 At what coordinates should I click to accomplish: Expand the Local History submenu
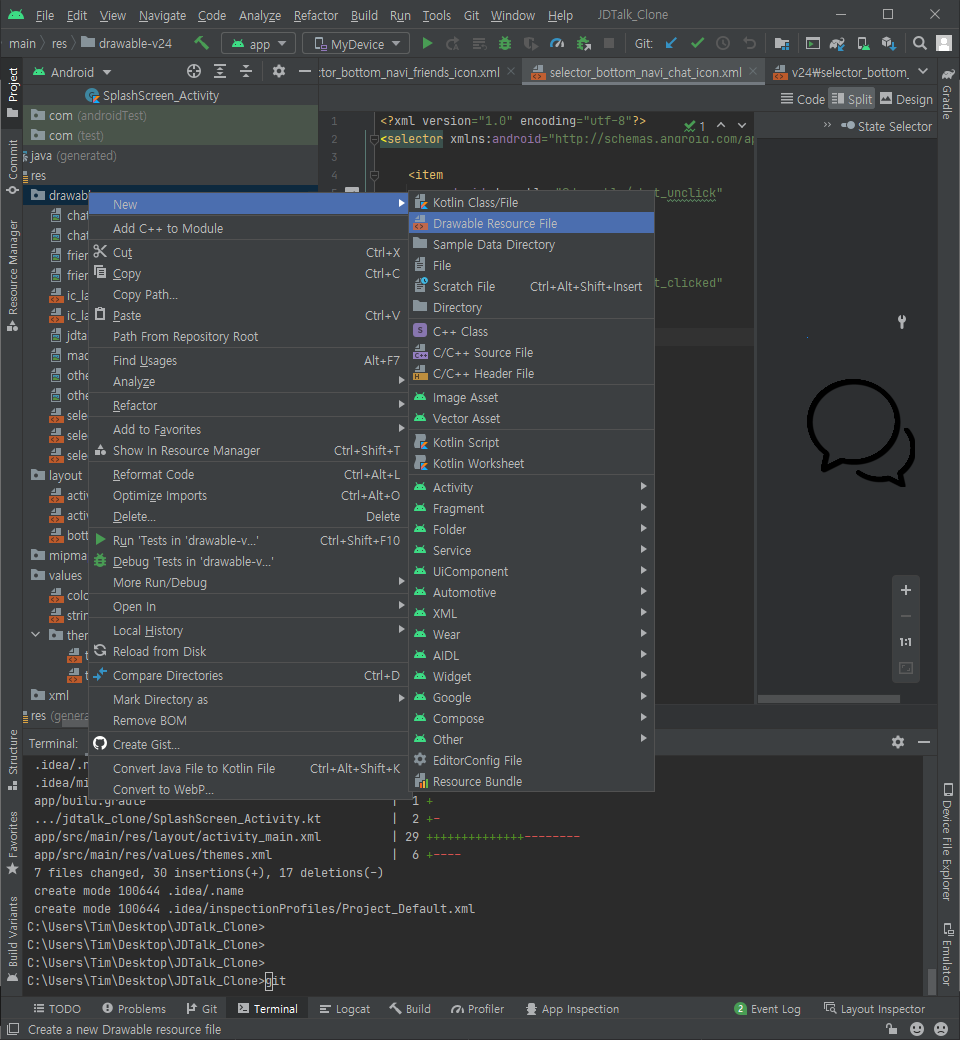pos(249,631)
